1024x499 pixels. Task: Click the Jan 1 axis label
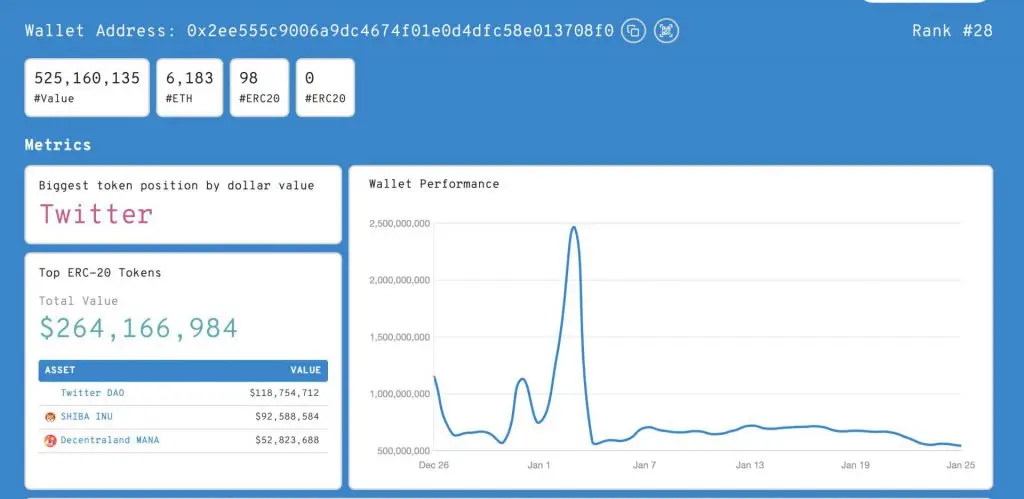[x=539, y=465]
